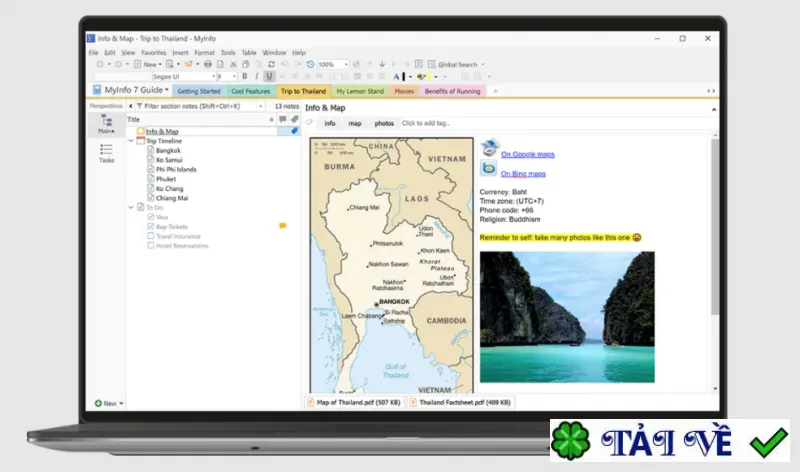
Task: Click the orange comment flag on Buy Tickets
Action: point(282,226)
